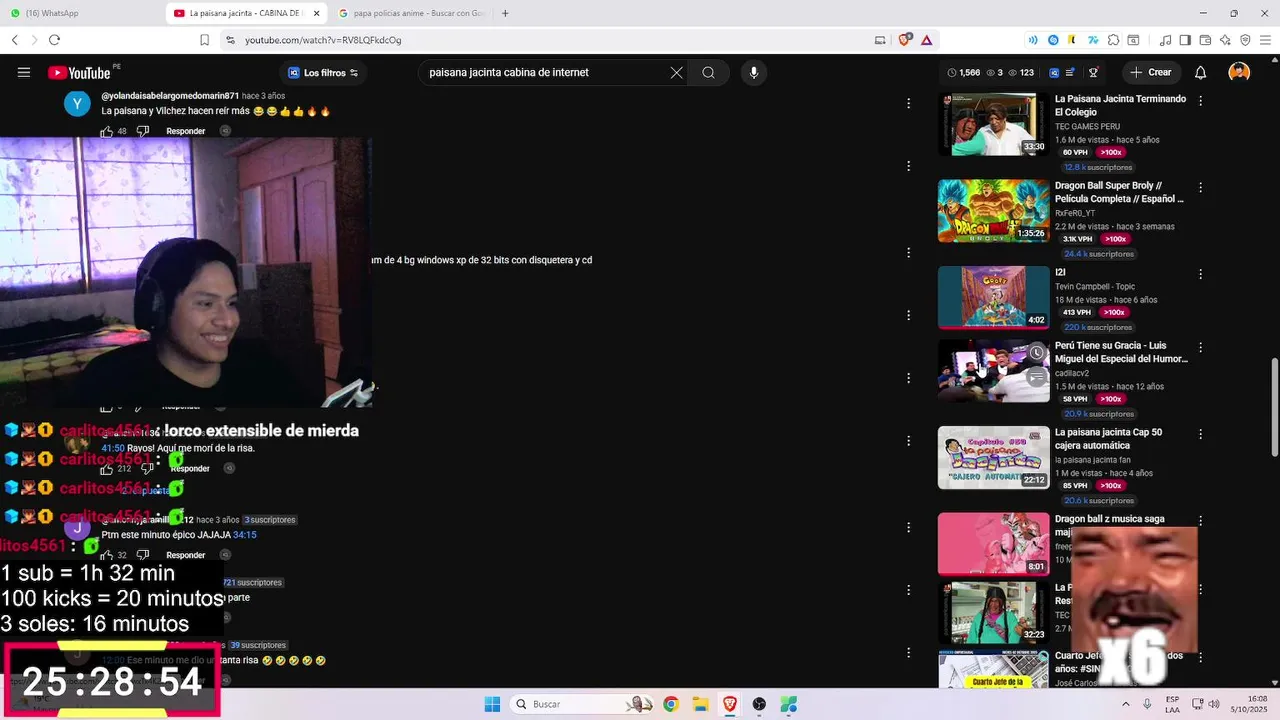The width and height of the screenshot is (1280, 720).
Task: Open the 'cajera automática' Cap 50 thumbnail
Action: [994, 458]
